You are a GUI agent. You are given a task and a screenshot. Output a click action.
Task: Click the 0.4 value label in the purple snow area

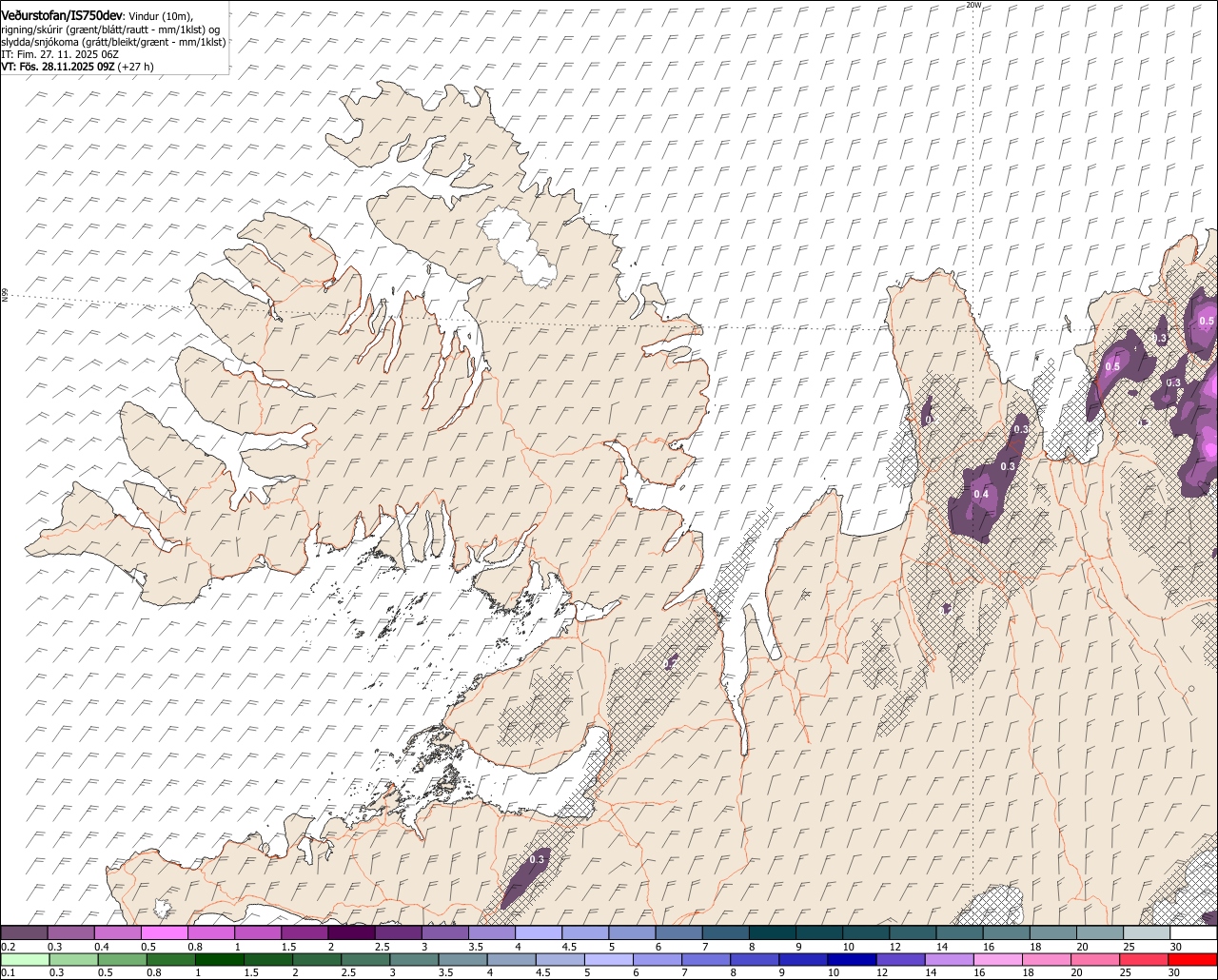982,494
